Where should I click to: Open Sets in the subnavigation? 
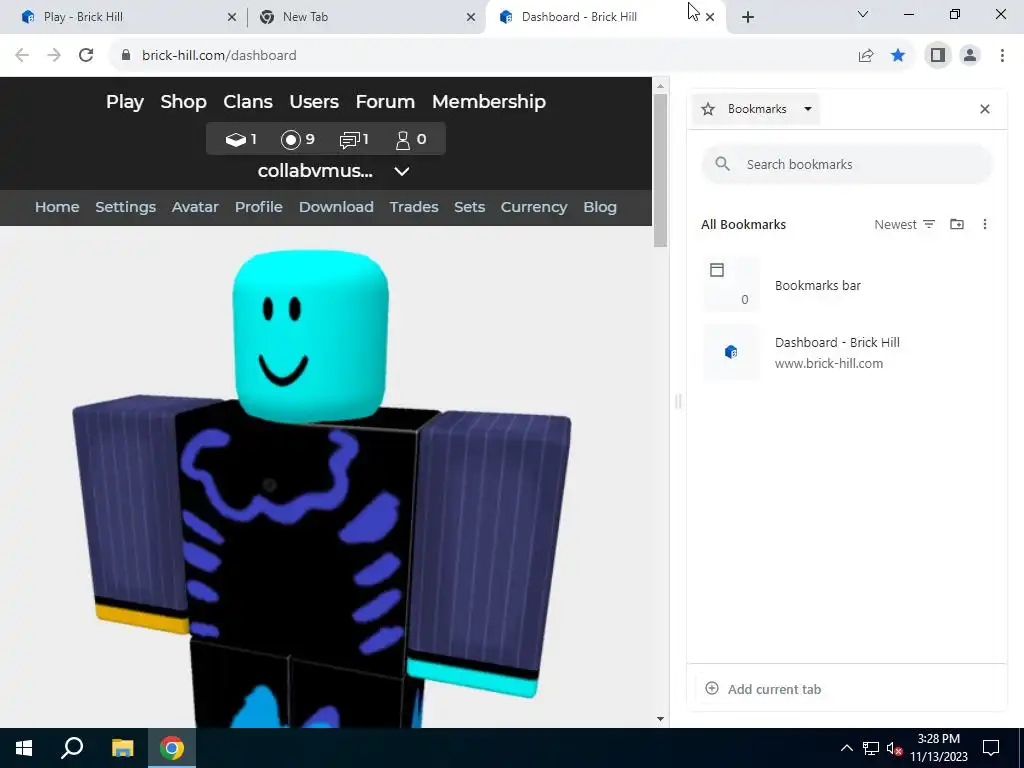coord(470,207)
